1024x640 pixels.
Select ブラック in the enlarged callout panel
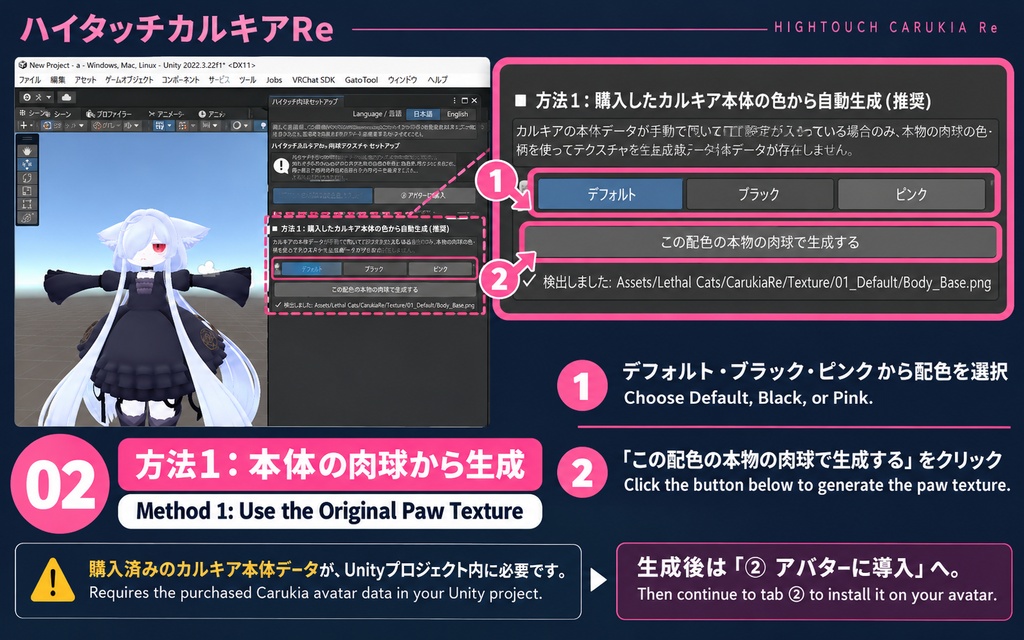[759, 194]
